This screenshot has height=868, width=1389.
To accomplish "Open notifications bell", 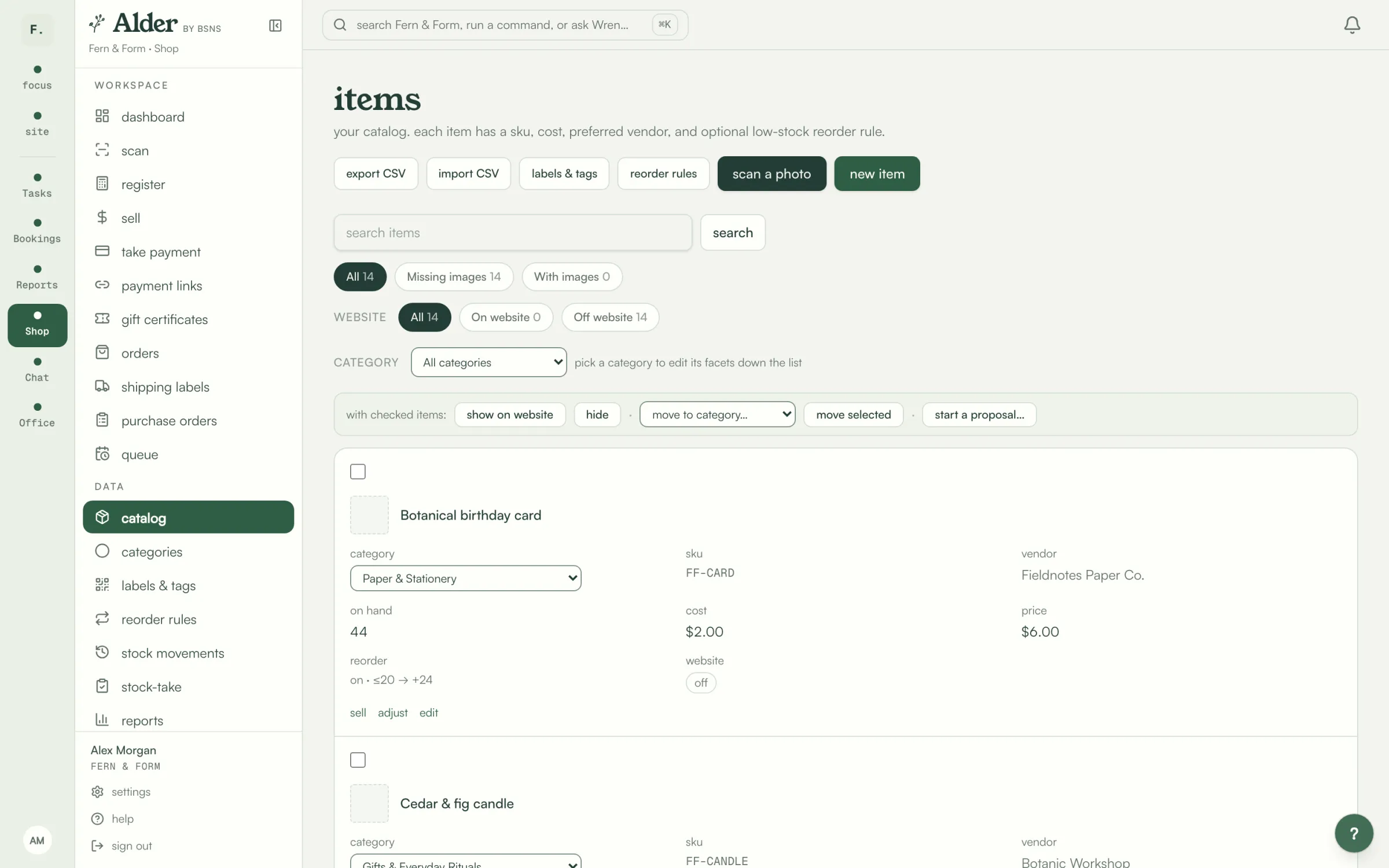I will coord(1352,25).
